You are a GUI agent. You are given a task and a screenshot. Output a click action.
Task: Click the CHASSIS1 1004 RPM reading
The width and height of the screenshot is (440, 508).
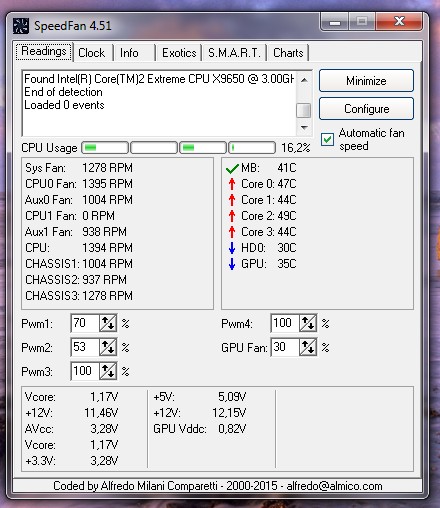[79, 264]
